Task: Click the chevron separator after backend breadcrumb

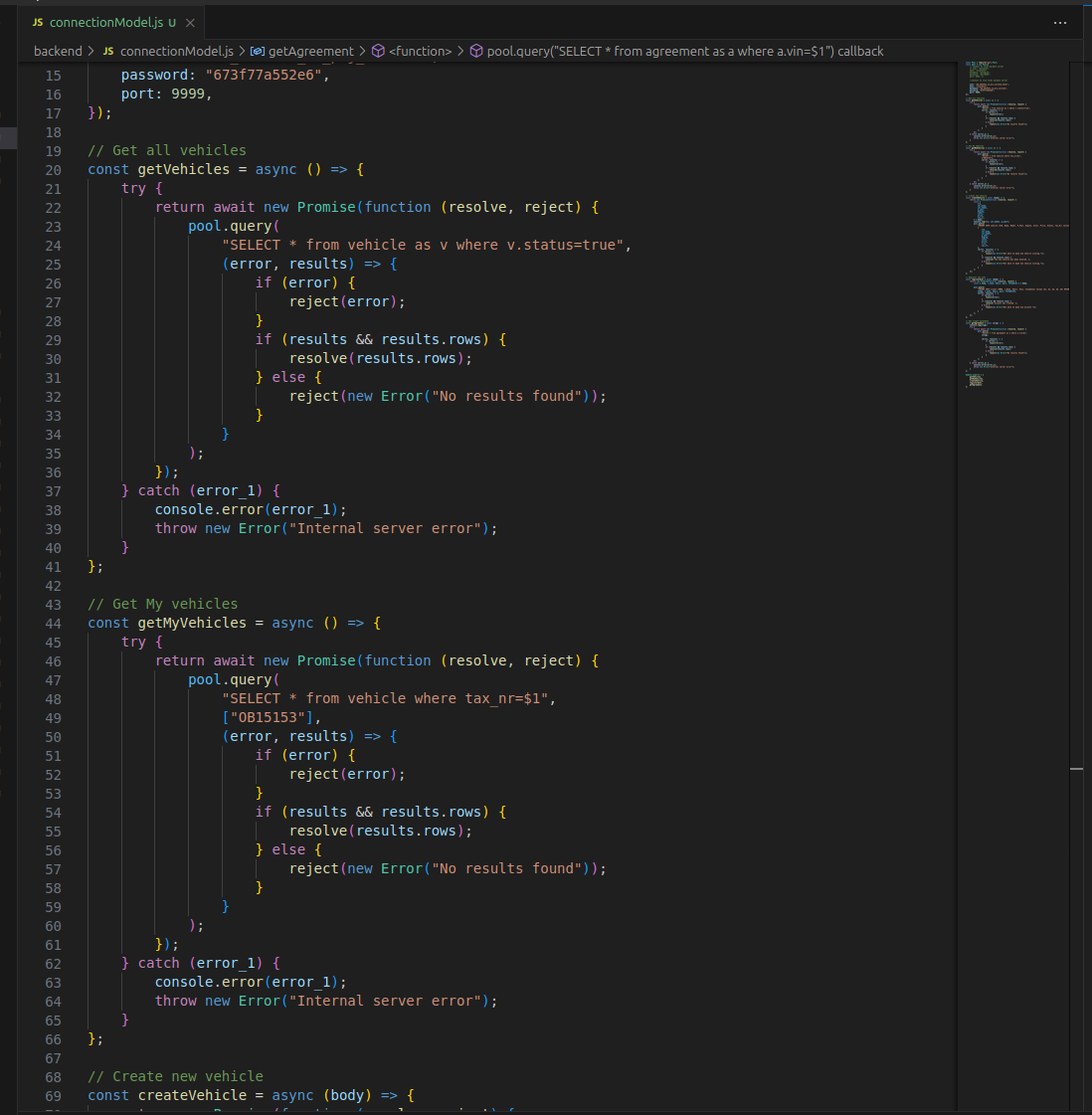Action: click(x=91, y=51)
